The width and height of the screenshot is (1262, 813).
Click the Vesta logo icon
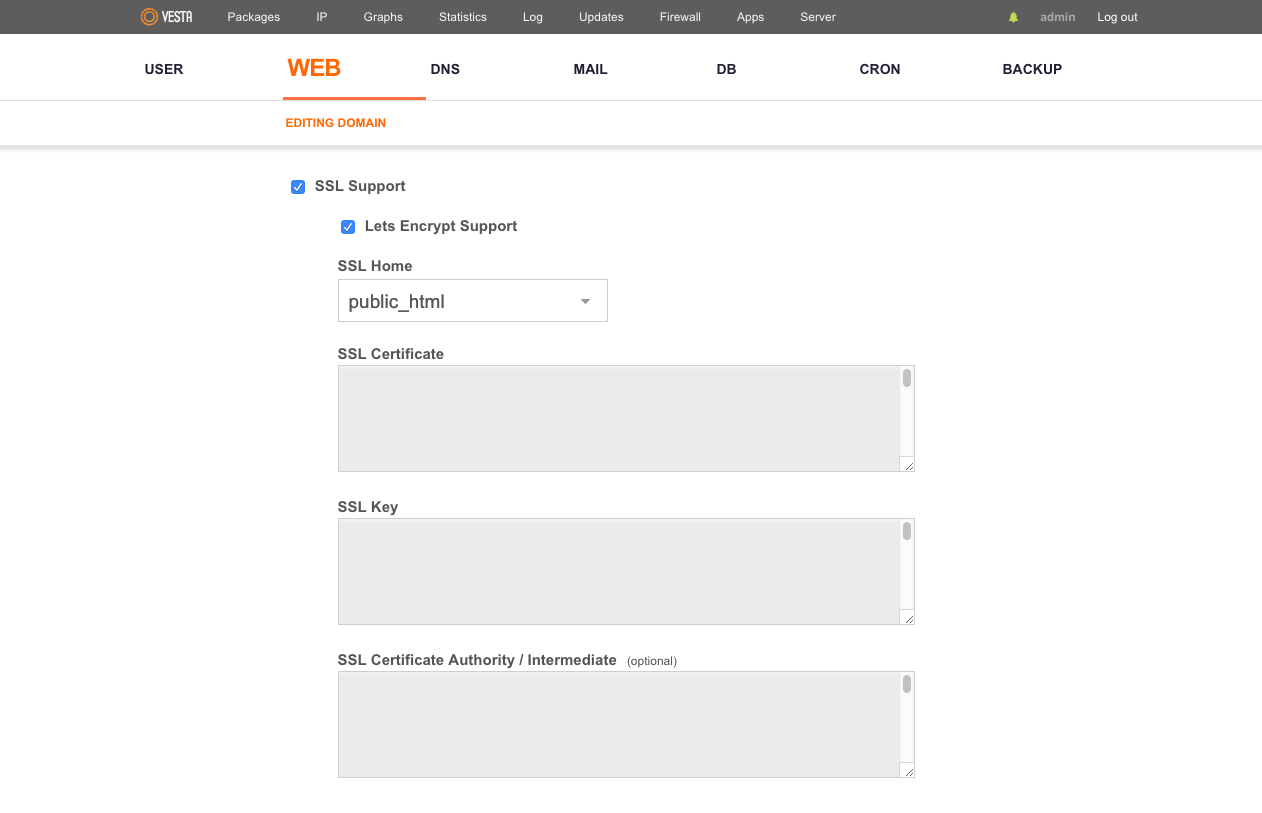coord(166,17)
